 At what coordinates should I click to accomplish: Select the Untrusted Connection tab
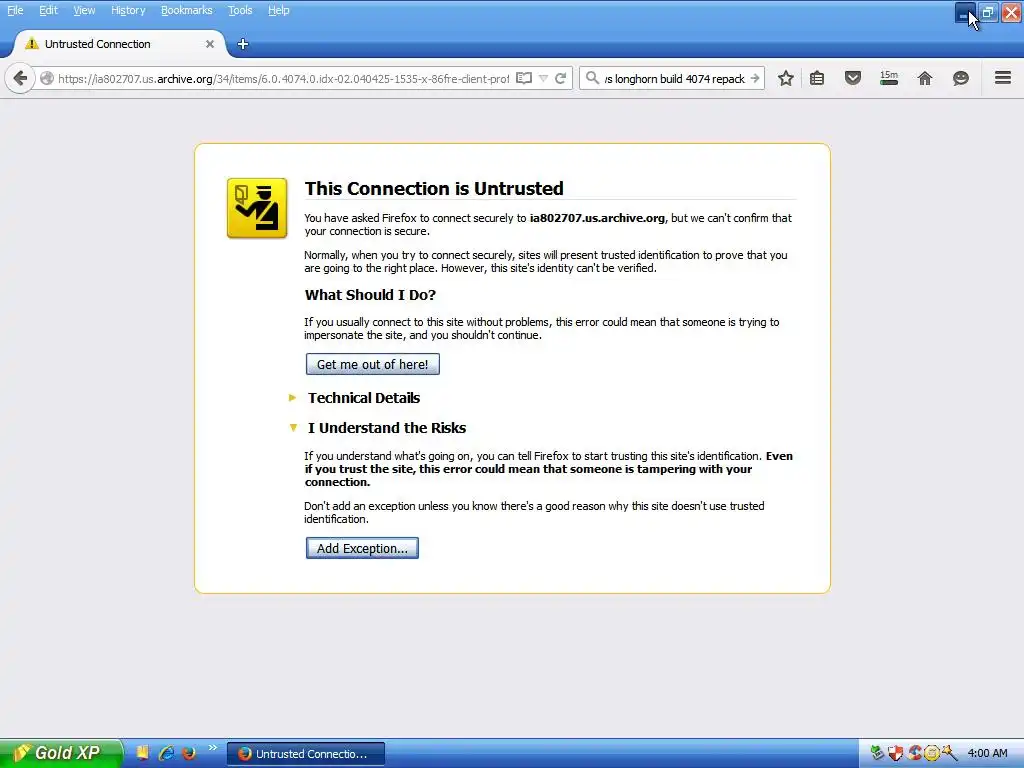tap(120, 44)
